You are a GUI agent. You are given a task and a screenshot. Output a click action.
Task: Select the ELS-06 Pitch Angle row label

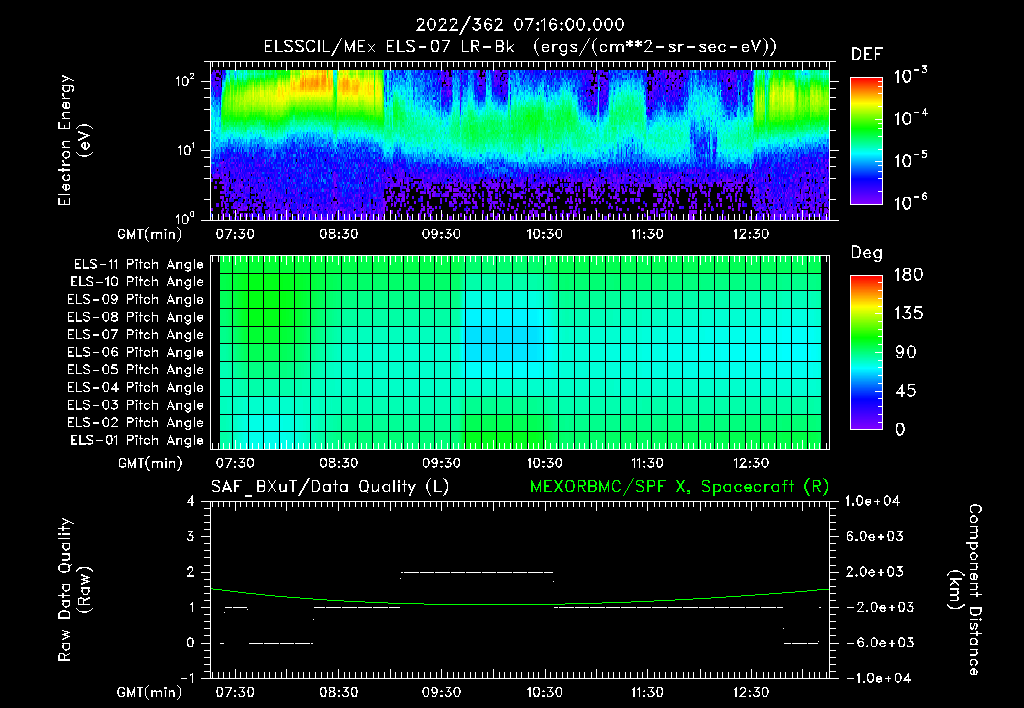[x=135, y=353]
